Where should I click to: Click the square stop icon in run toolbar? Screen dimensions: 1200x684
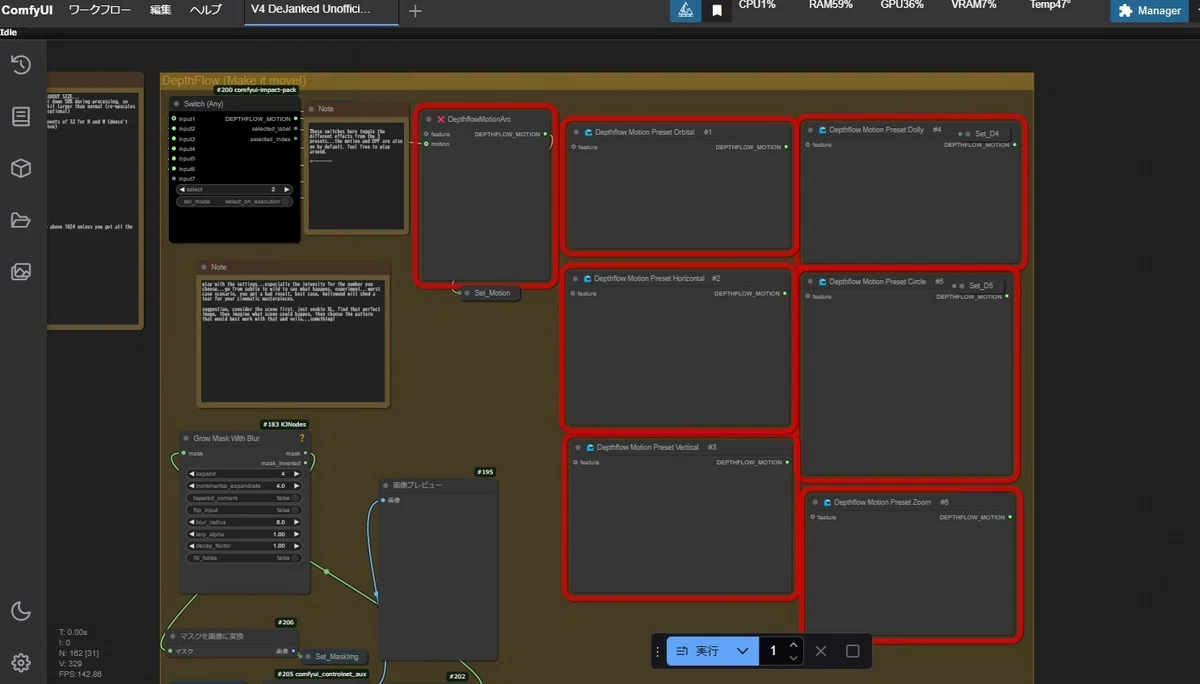click(x=852, y=651)
